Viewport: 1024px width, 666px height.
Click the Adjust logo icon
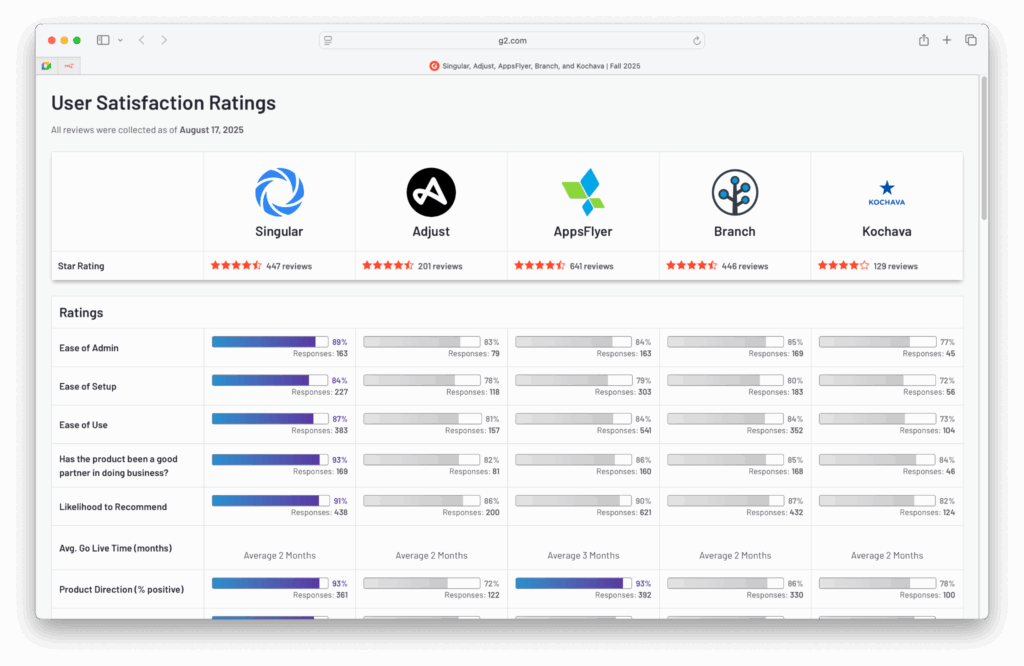(x=431, y=192)
